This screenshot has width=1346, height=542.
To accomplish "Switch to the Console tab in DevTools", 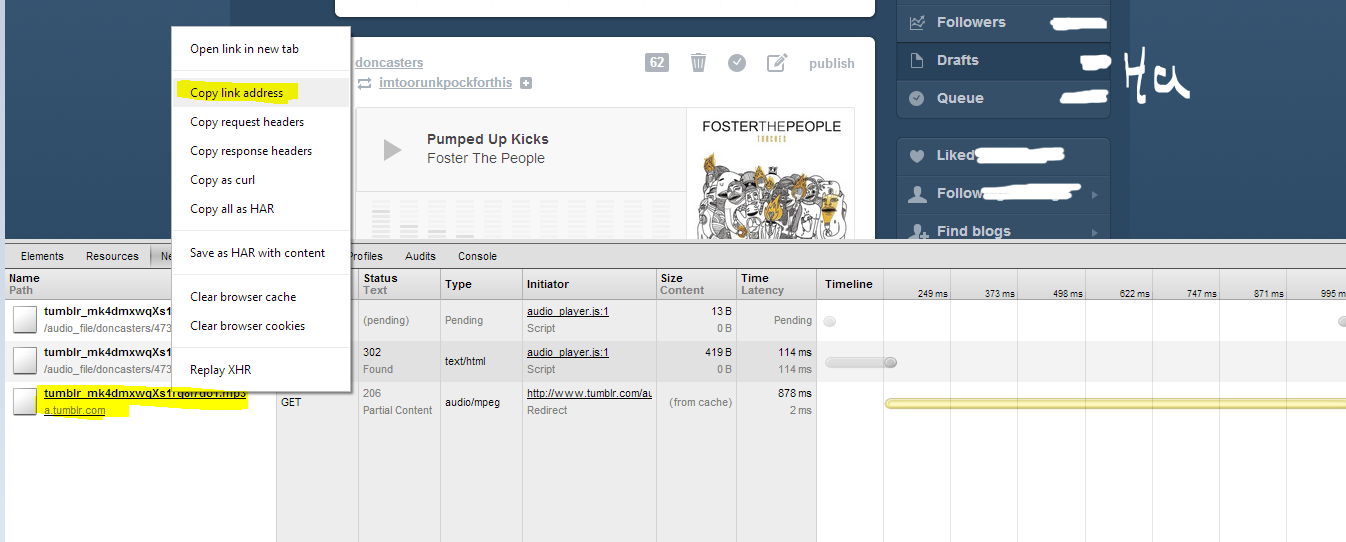I will [477, 256].
